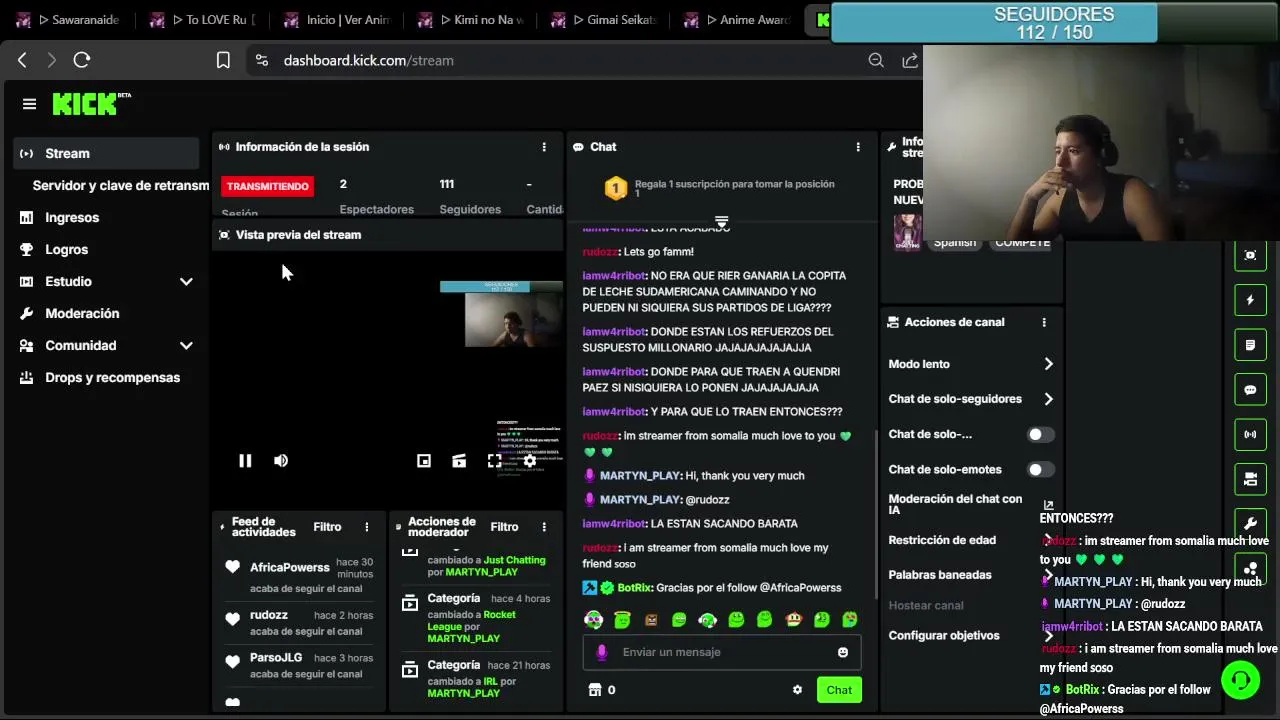
Task: Reload the page with the refresh icon
Action: click(82, 60)
